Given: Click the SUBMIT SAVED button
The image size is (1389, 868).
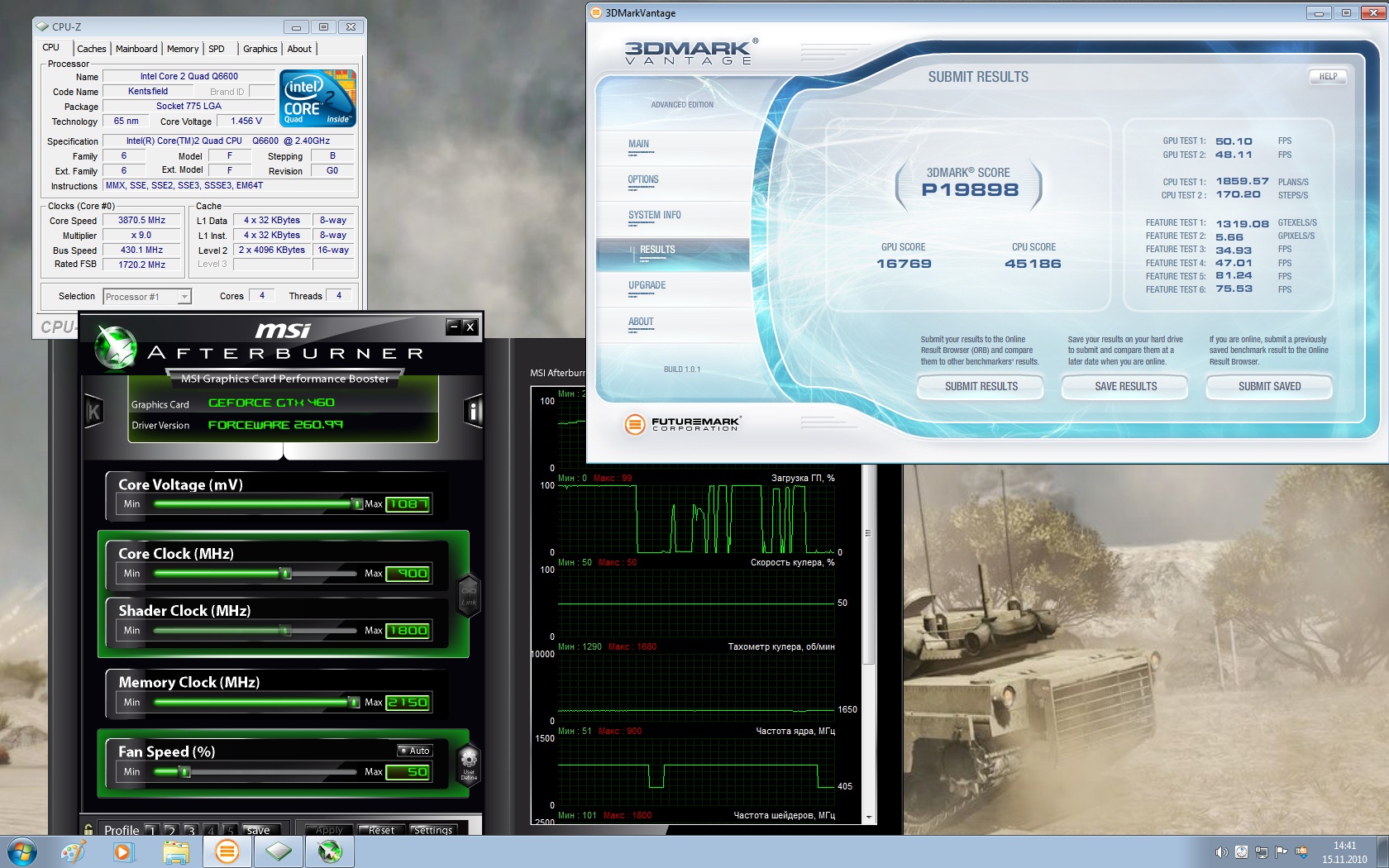Looking at the screenshot, I should click(x=1269, y=386).
